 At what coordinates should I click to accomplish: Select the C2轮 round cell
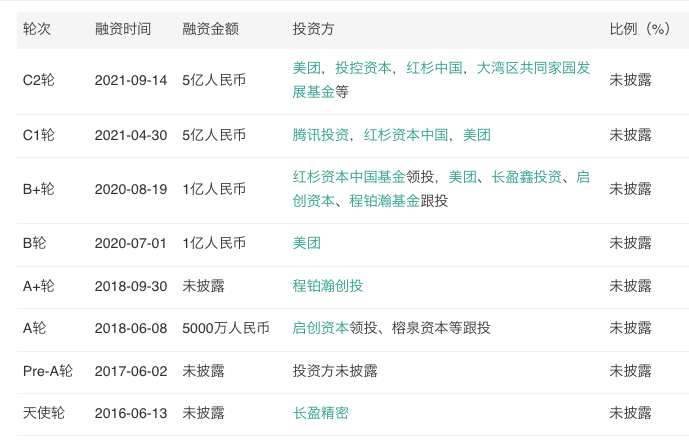click(x=39, y=80)
